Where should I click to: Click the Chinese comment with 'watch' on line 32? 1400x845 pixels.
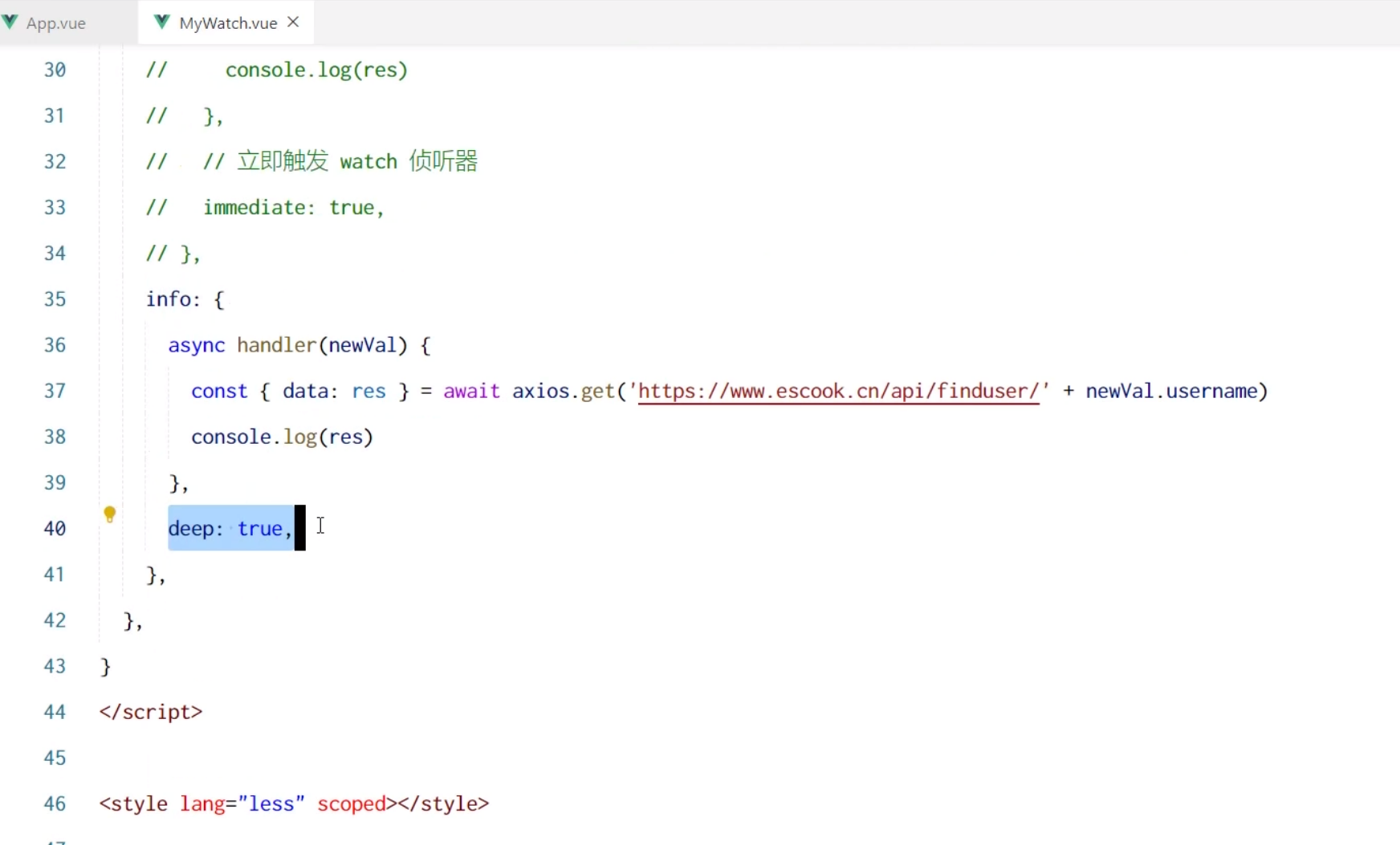click(x=312, y=161)
